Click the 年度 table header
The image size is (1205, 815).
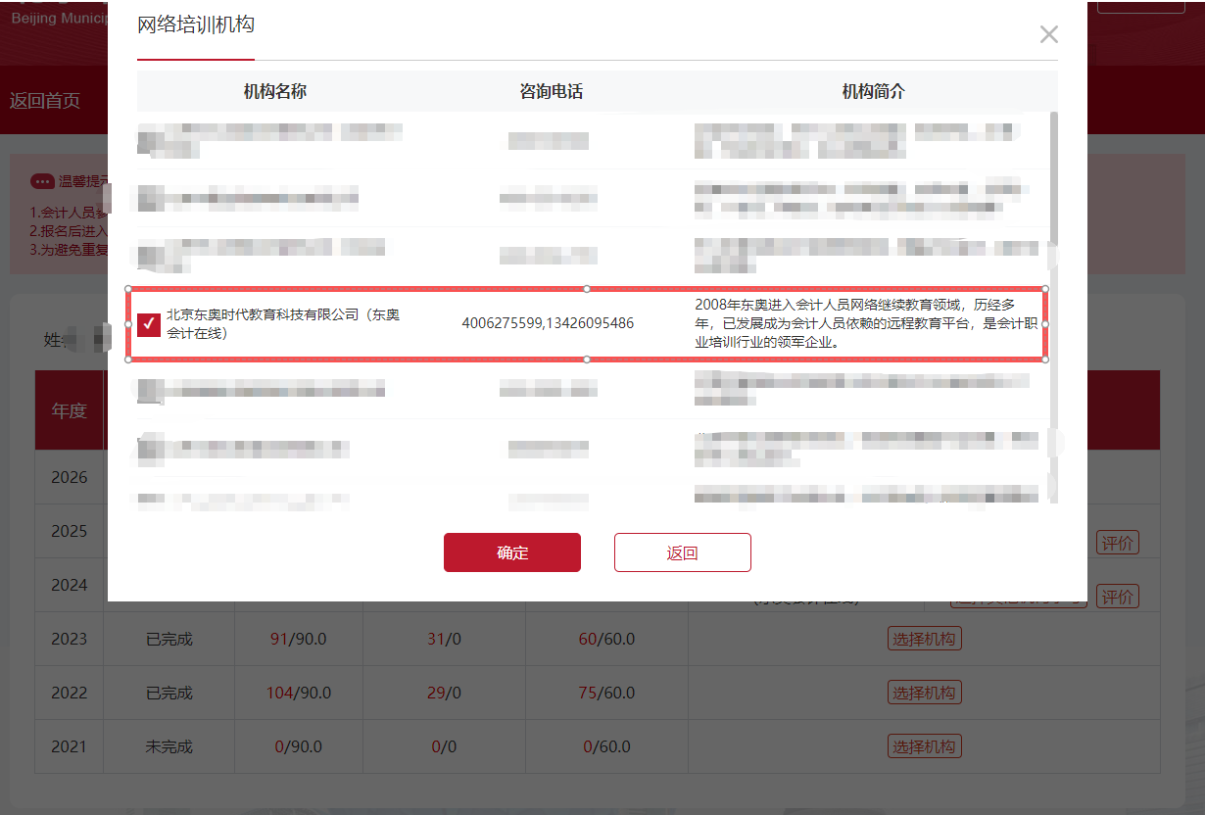click(69, 411)
